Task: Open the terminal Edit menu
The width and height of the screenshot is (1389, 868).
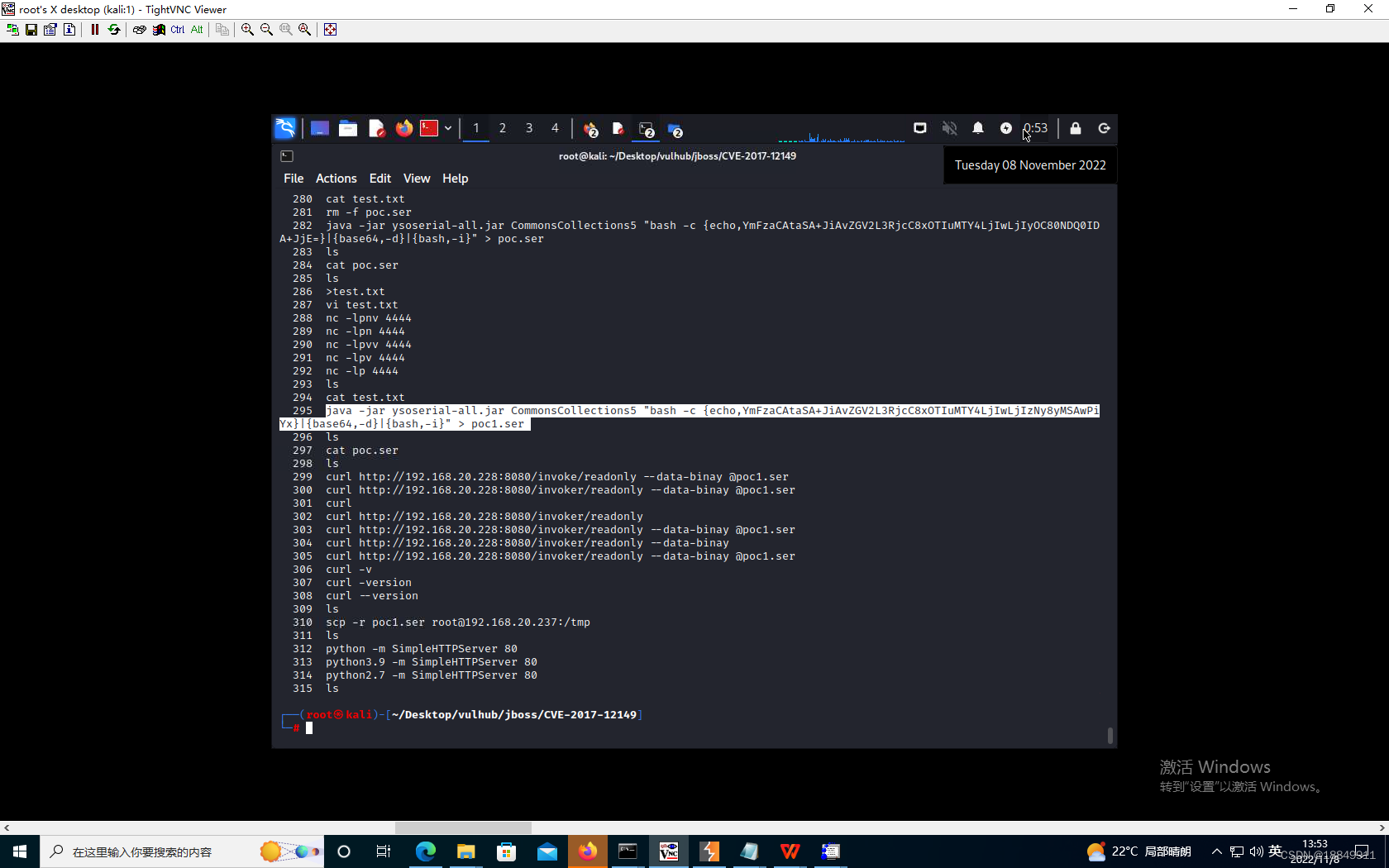Action: [x=380, y=179]
